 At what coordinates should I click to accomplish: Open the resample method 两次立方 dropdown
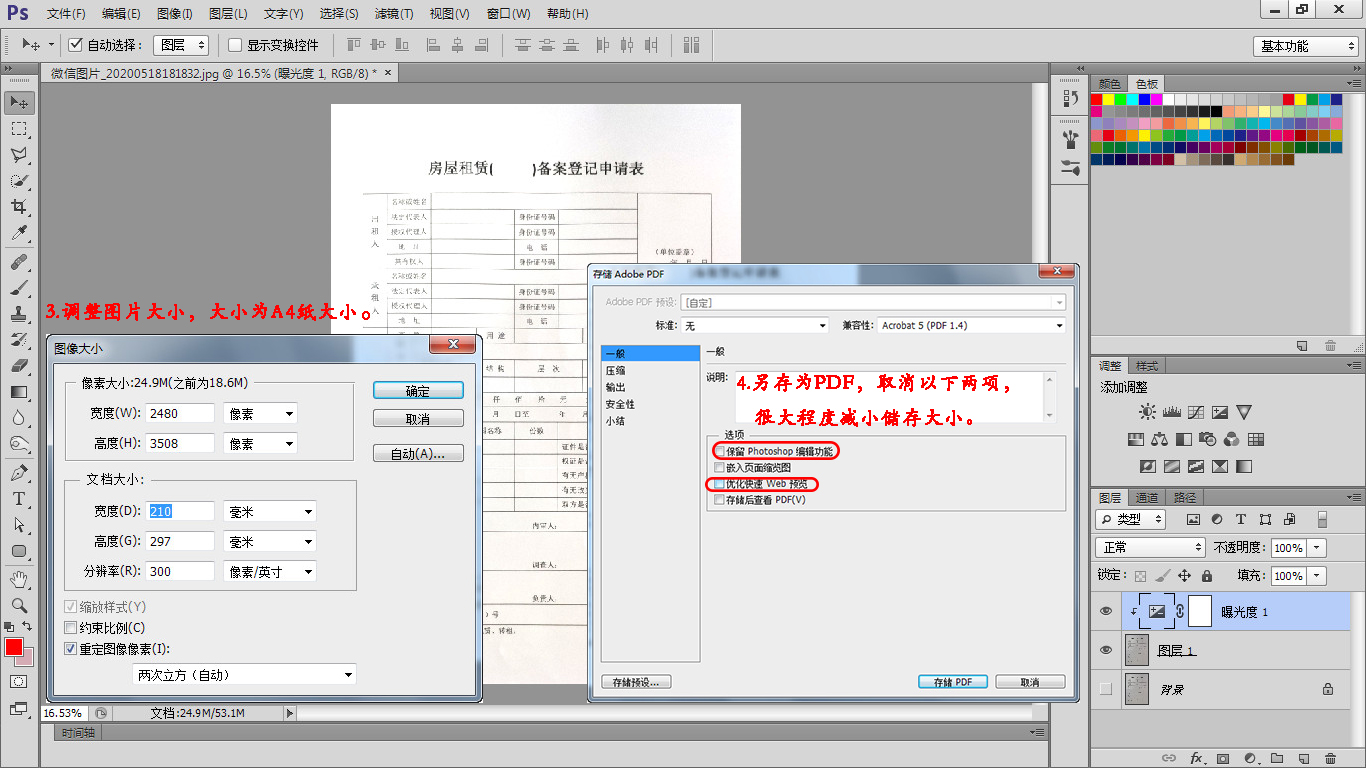[x=244, y=675]
